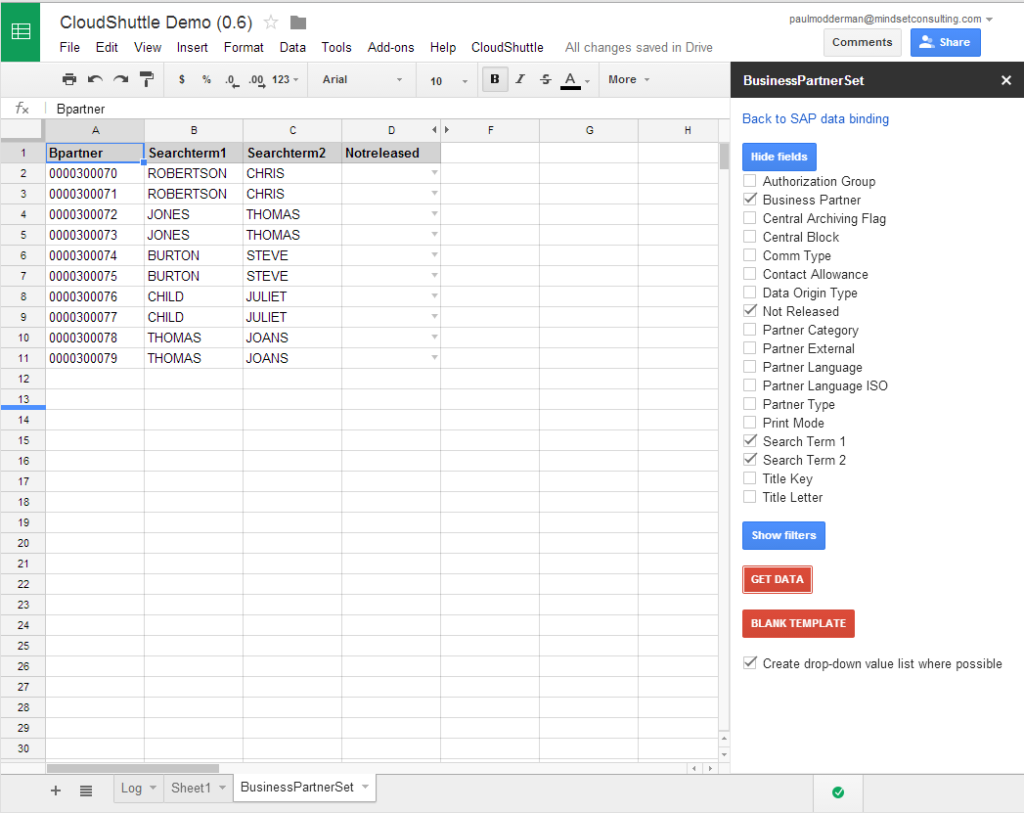The width and height of the screenshot is (1024, 813).
Task: Open the move-to-folder icon
Action: 298,23
